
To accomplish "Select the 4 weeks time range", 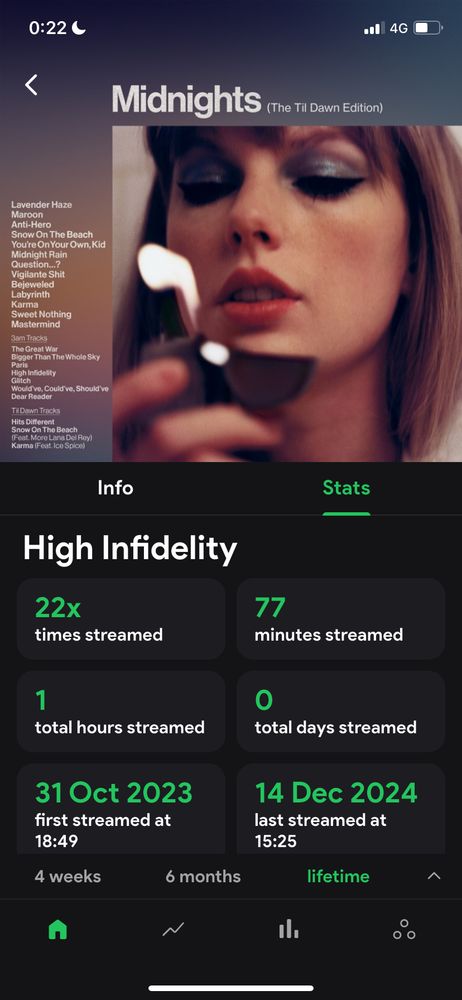I will tap(68, 876).
